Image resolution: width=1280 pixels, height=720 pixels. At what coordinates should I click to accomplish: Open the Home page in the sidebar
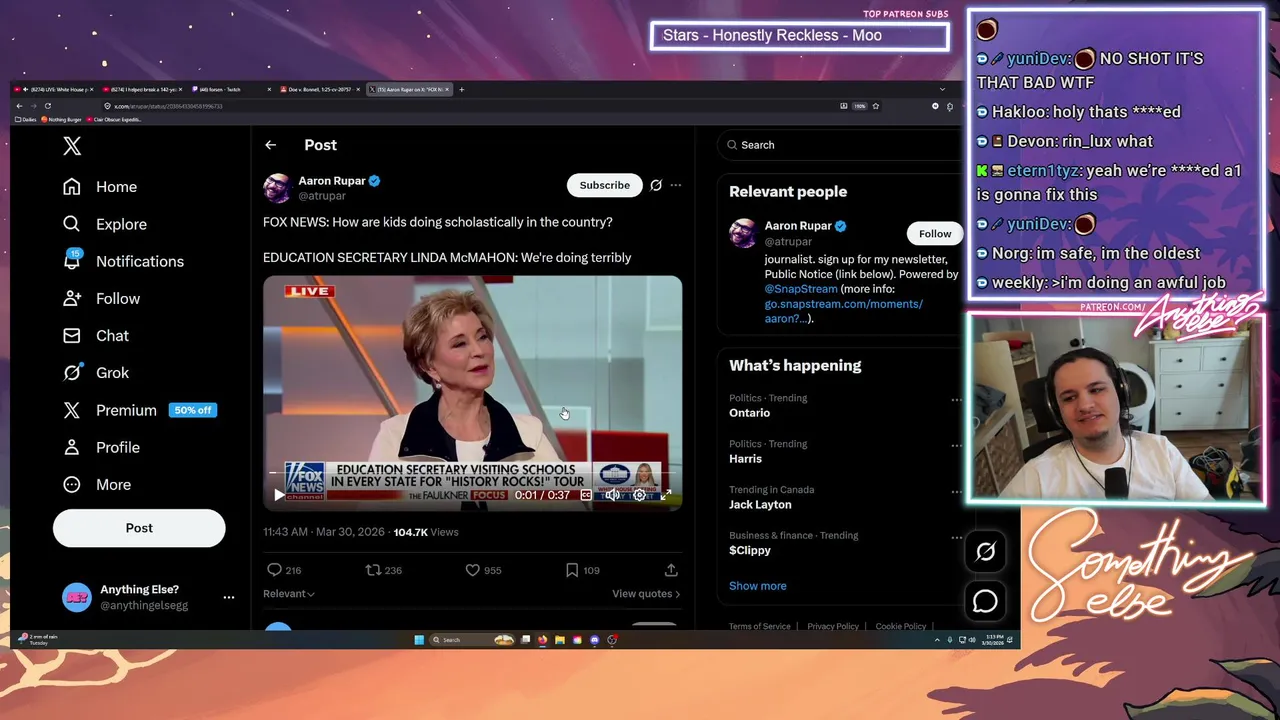coord(99,187)
